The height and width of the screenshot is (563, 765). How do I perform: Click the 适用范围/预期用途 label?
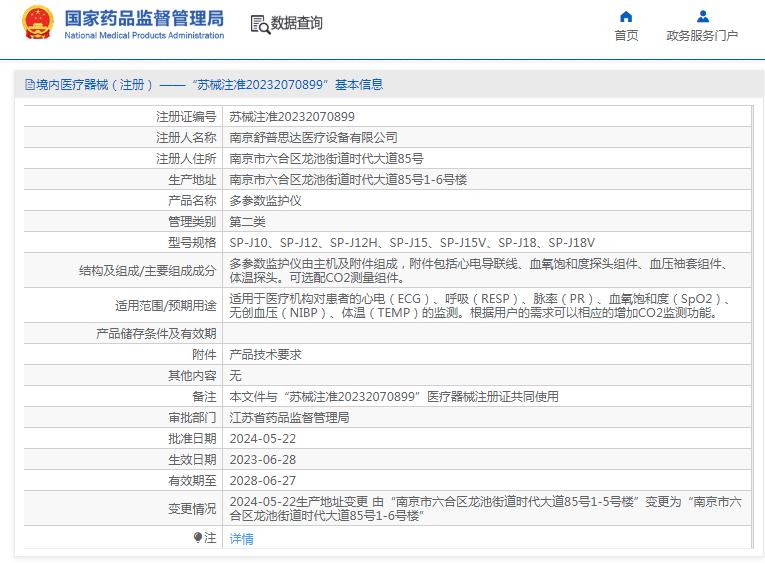click(x=165, y=305)
